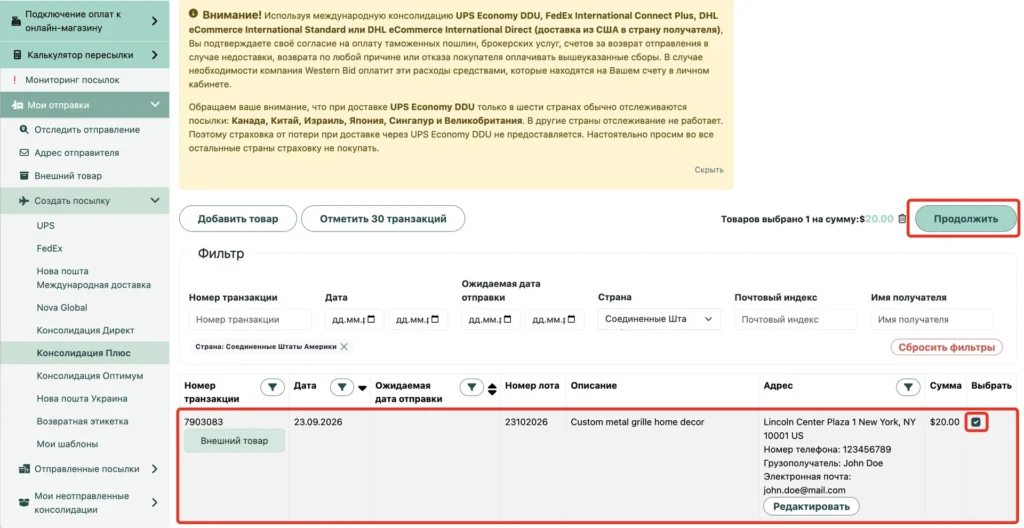Click the exclamation icon beside Мониторинг посылок
Viewport: 1024px width, 528px height.
click(x=14, y=80)
